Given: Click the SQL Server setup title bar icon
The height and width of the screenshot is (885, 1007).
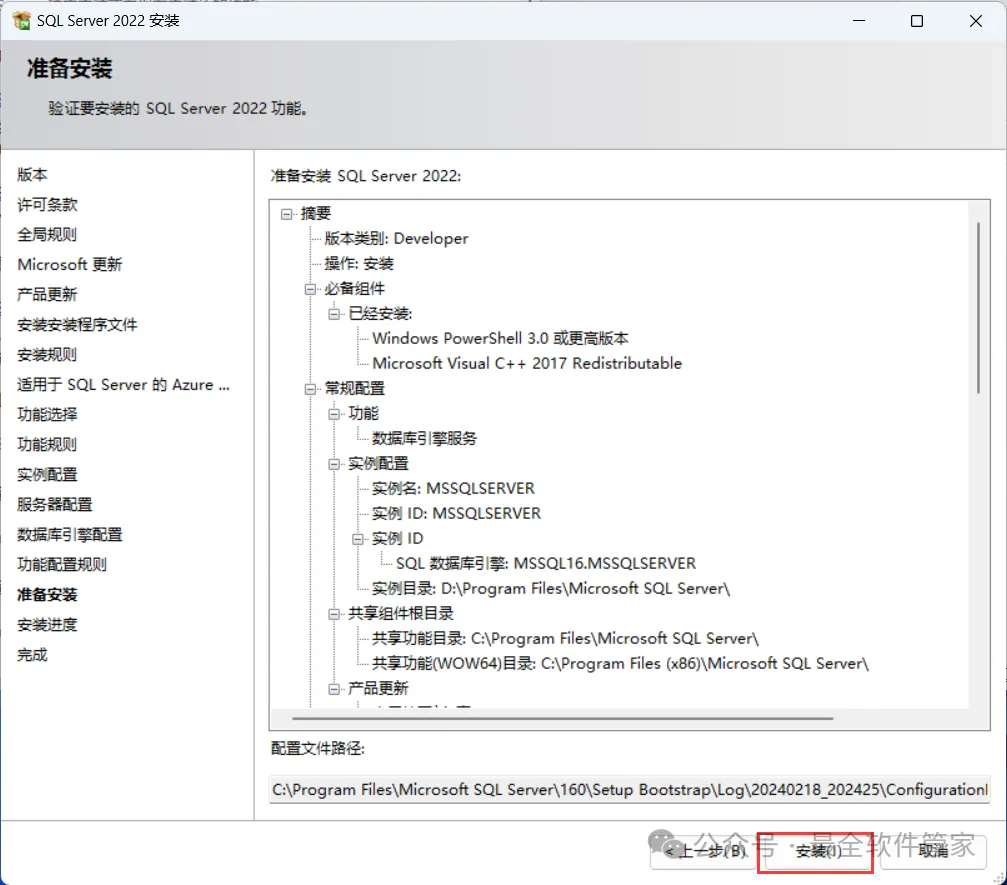Looking at the screenshot, I should 21,21.
